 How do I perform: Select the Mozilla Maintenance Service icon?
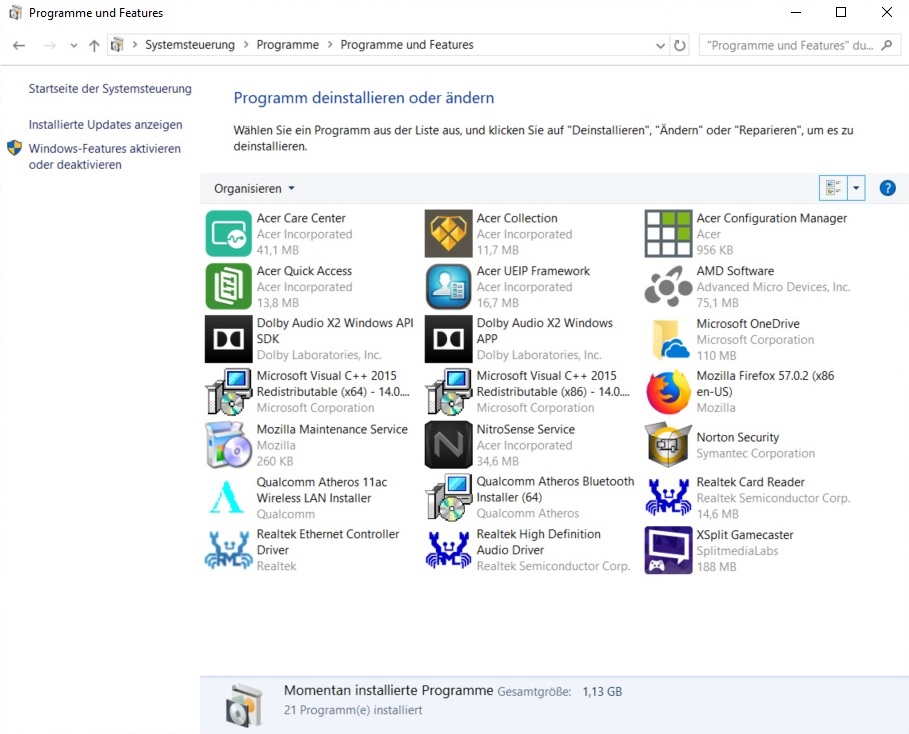[x=228, y=445]
